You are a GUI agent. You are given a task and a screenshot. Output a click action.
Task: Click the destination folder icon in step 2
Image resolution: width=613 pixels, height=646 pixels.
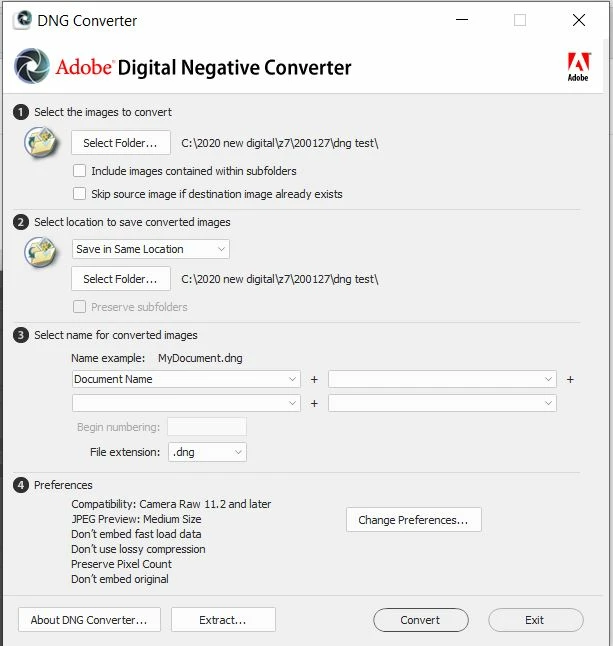pos(40,252)
